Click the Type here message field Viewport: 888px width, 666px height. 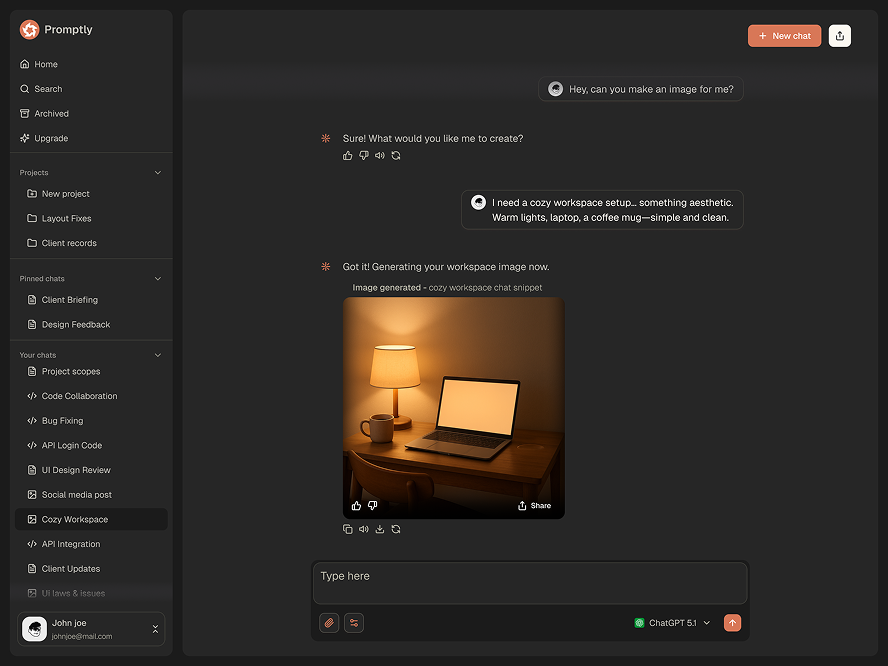click(530, 582)
